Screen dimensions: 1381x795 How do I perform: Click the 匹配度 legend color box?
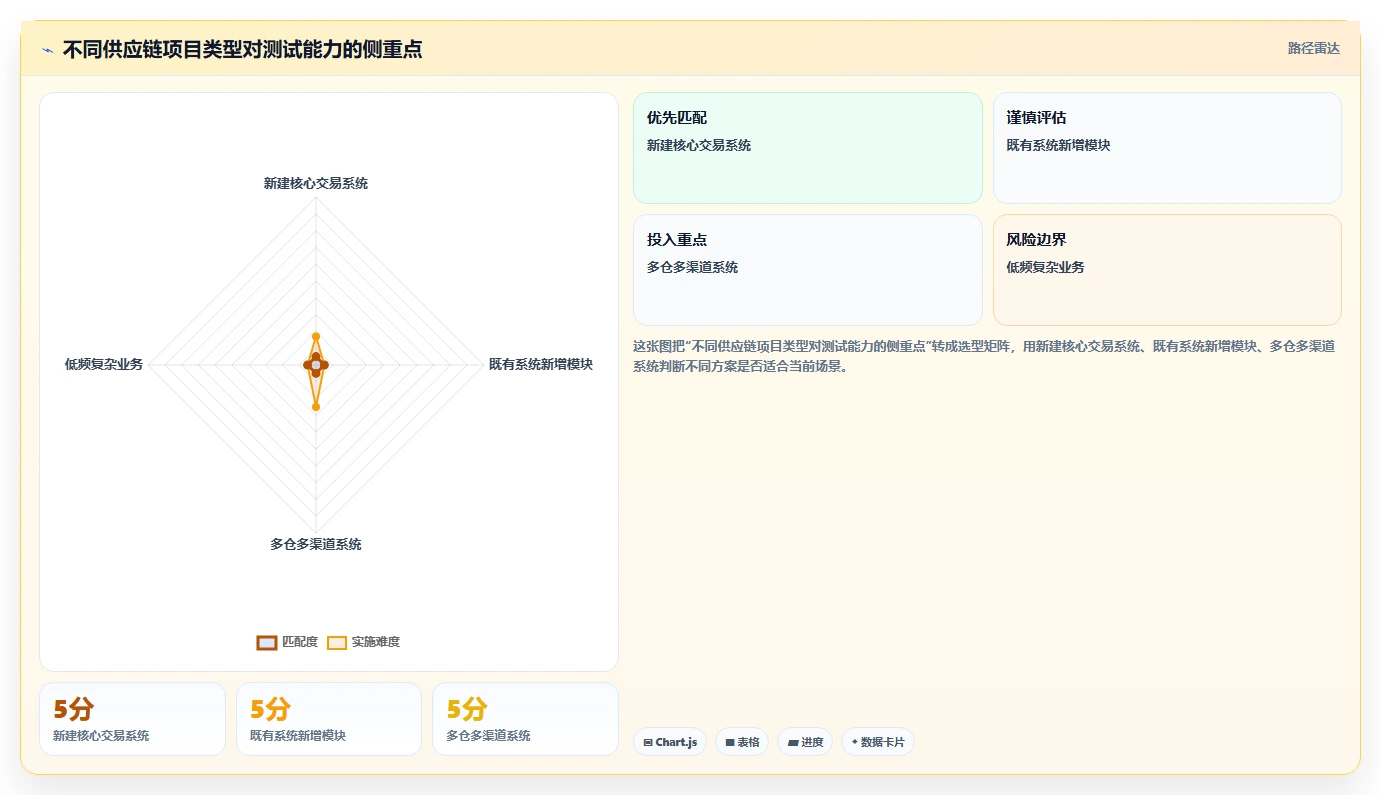(267, 643)
